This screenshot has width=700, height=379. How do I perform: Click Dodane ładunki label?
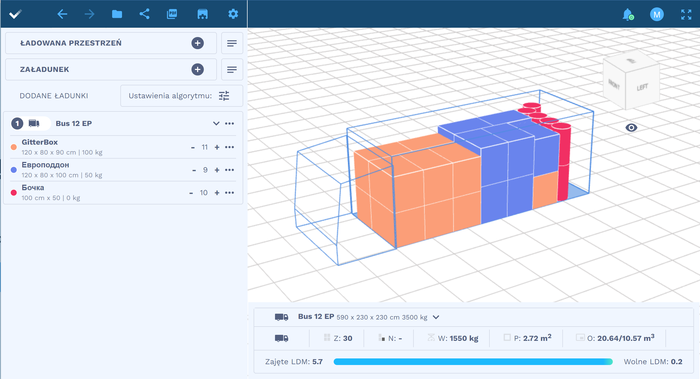[54, 96]
